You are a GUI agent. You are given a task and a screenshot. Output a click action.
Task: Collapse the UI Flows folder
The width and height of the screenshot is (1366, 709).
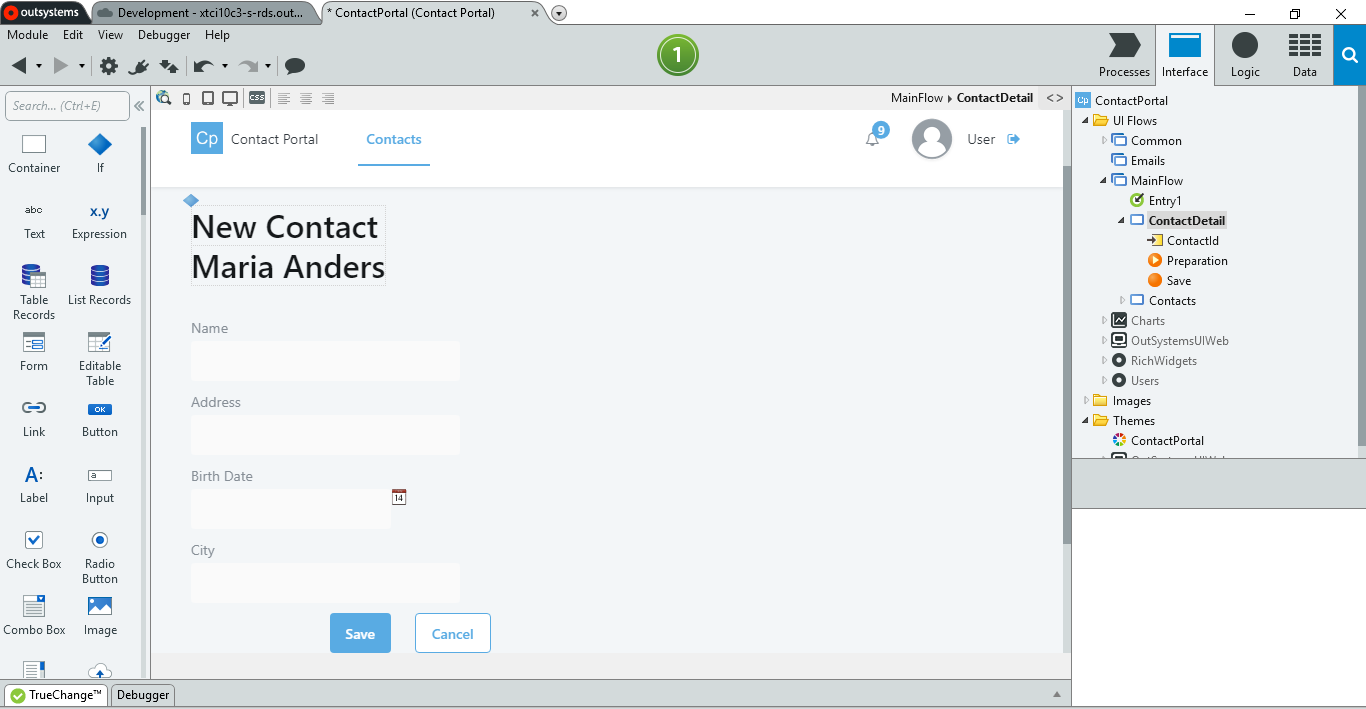point(1086,121)
